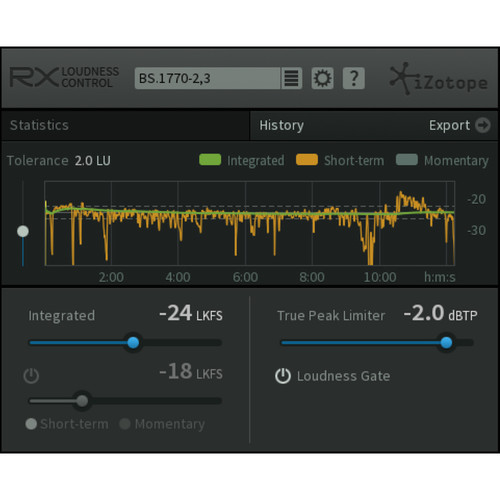The width and height of the screenshot is (500, 500).
Task: Toggle the Momentary gray legend swatch
Action: click(x=407, y=160)
